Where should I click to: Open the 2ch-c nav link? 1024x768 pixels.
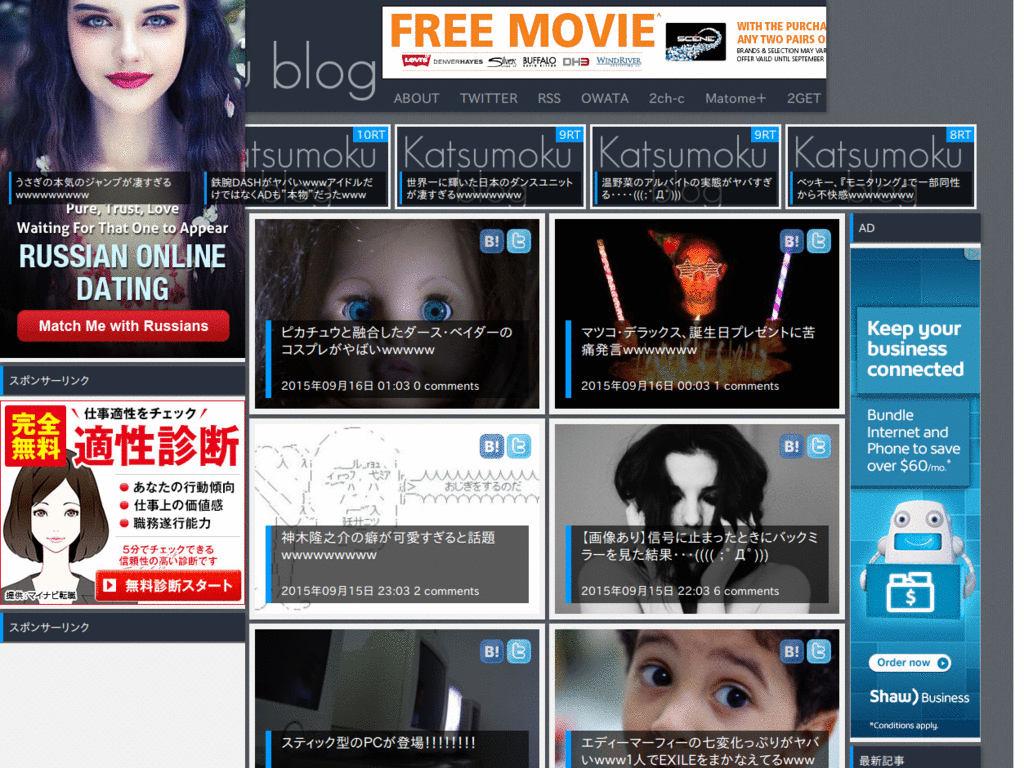pos(667,99)
